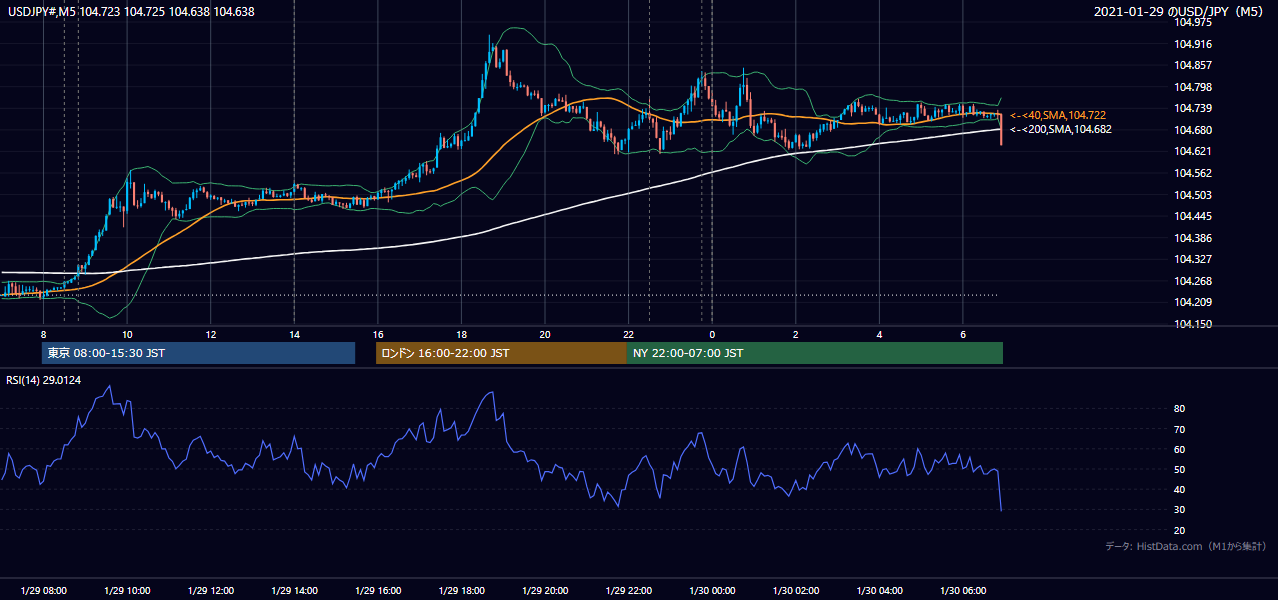Viewport: 1278px width, 600px height.
Task: Click the 1/29 18:00 bottom time label
Action: click(461, 591)
